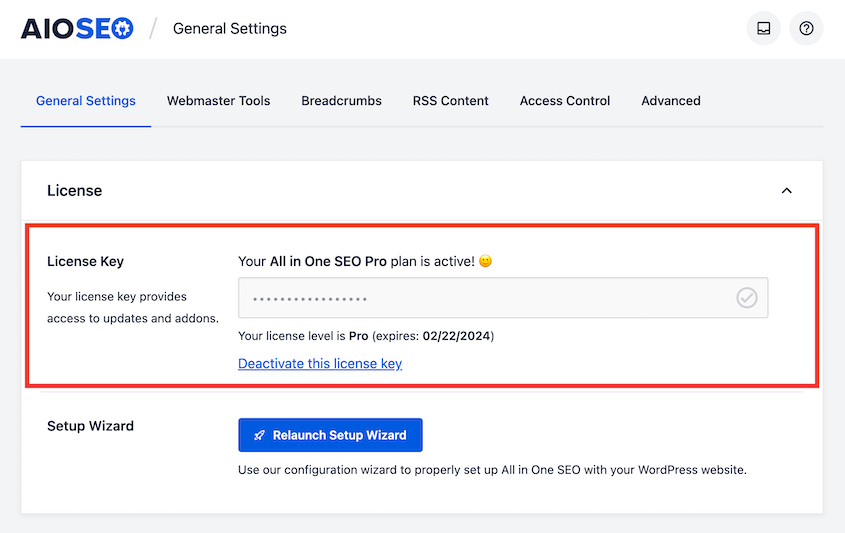The width and height of the screenshot is (845, 533).
Task: Click the license key checkmark icon
Action: pyautogui.click(x=747, y=297)
